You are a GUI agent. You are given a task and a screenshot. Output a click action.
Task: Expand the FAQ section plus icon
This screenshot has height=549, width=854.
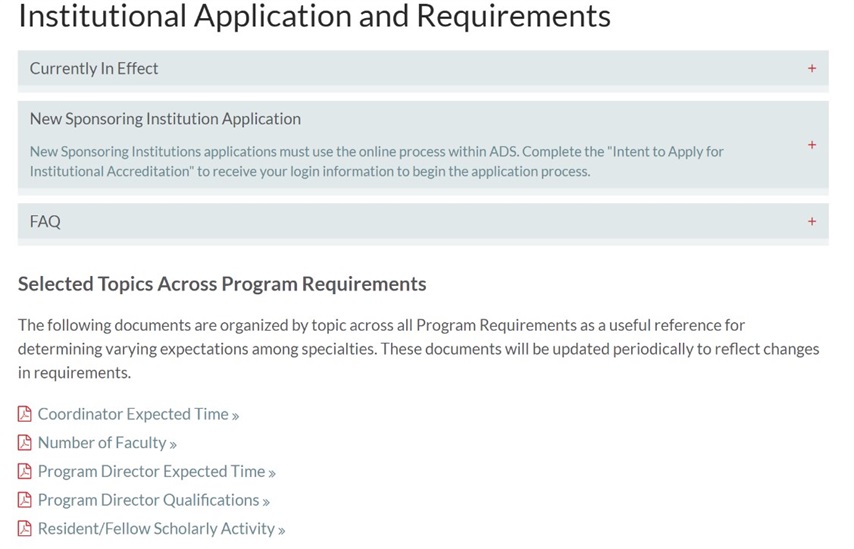coord(812,221)
